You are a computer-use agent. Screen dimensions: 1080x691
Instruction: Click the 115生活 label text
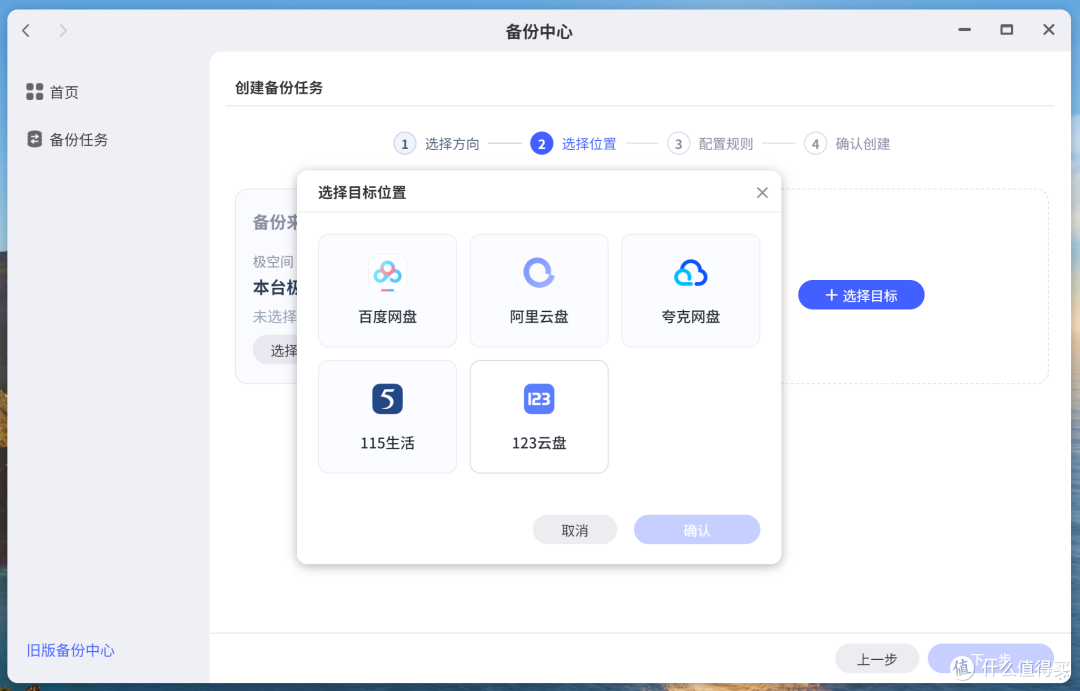tap(387, 443)
